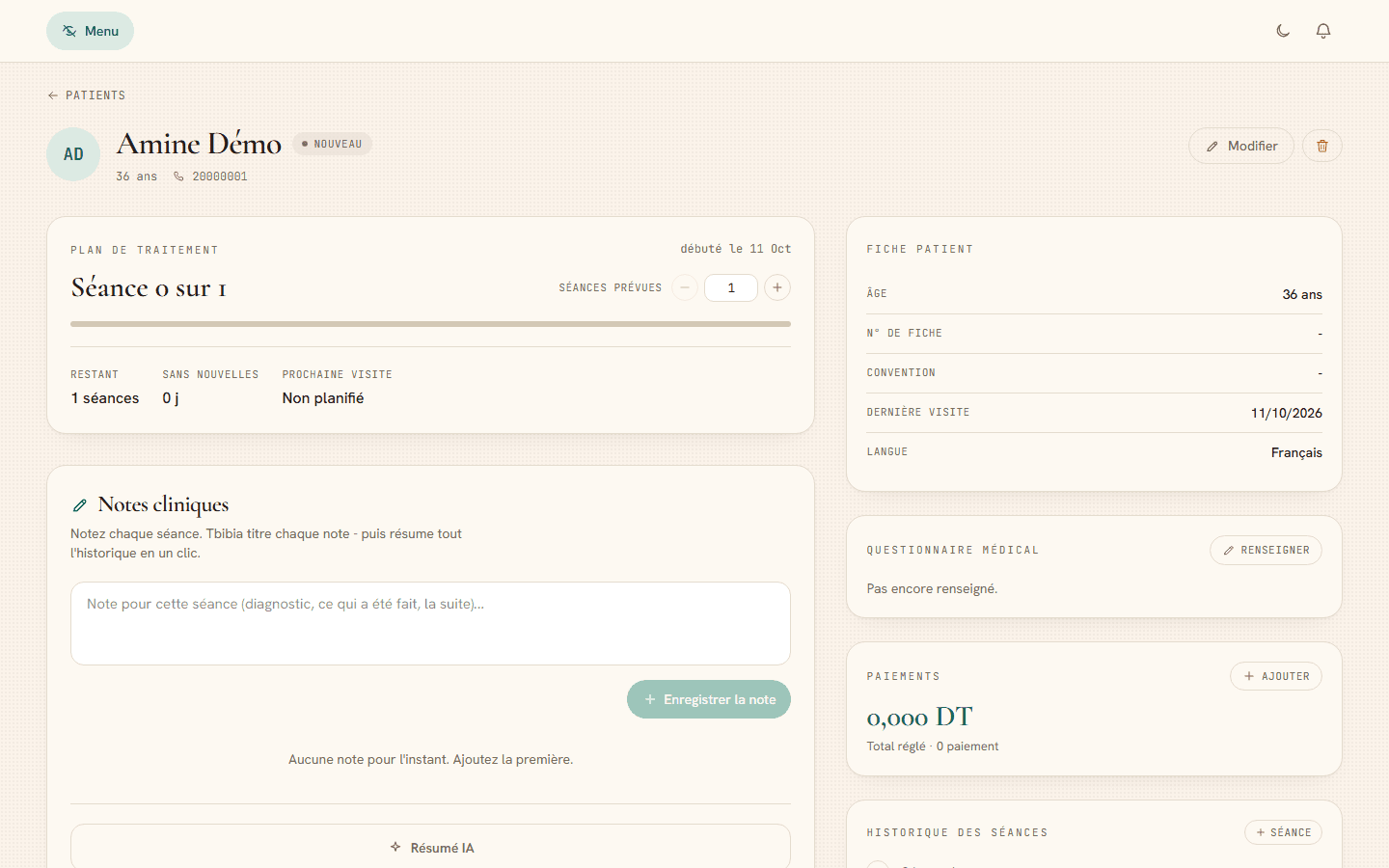Click the Âge value 36 ans in fiche

point(1302,294)
